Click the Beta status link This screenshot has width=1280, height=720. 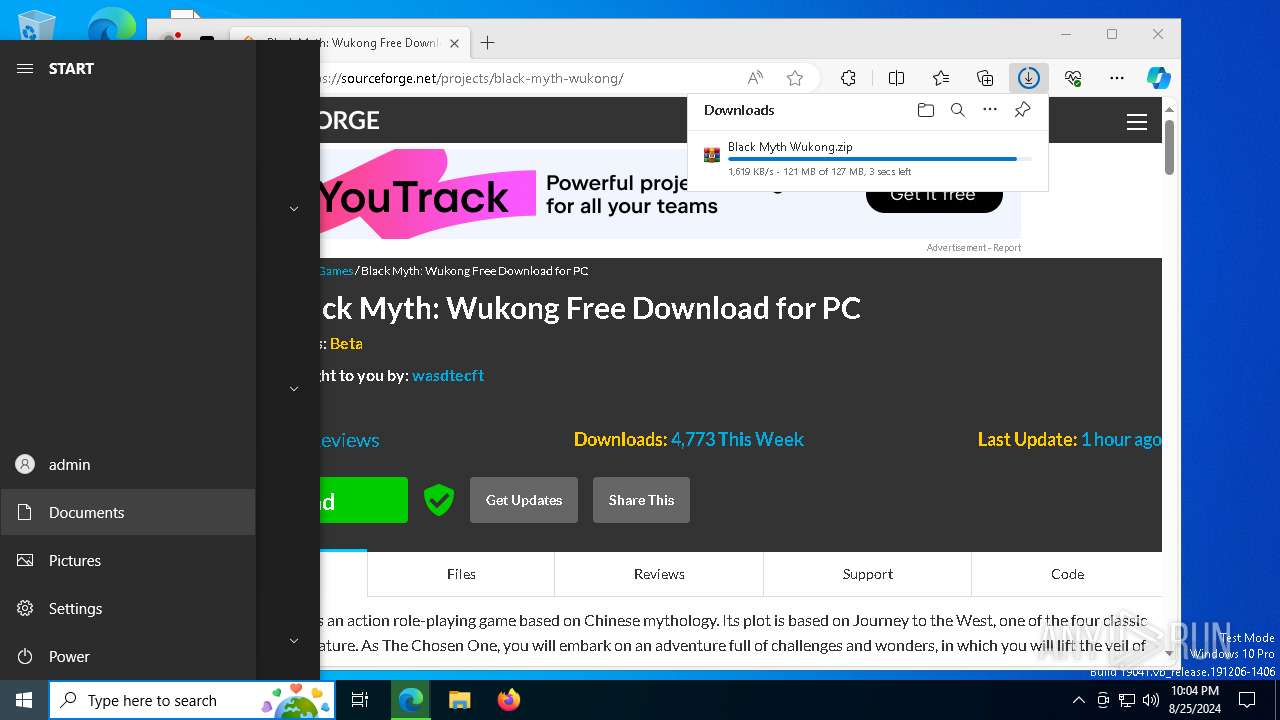pyautogui.click(x=346, y=343)
